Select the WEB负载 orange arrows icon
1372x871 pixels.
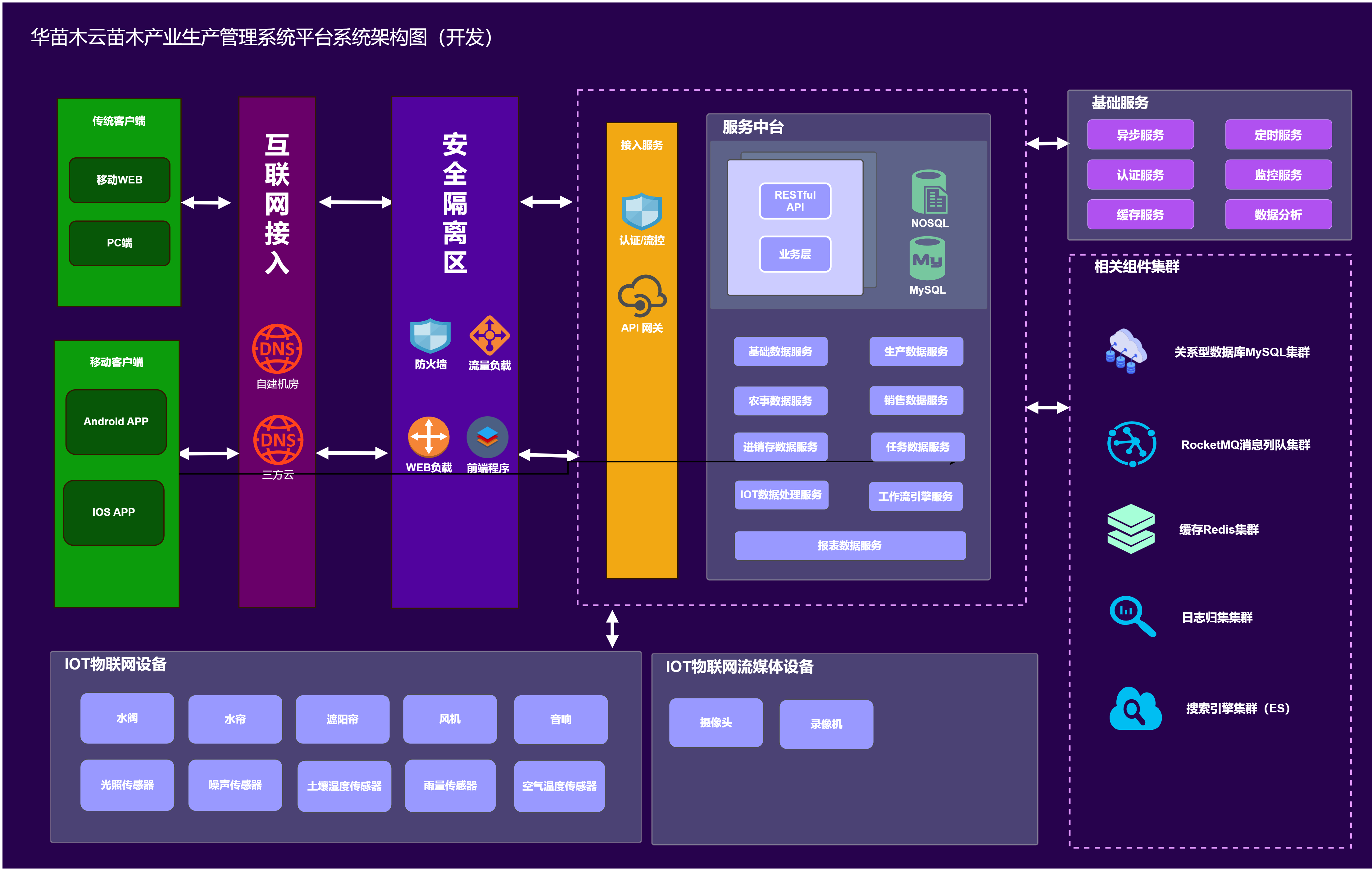pos(429,437)
